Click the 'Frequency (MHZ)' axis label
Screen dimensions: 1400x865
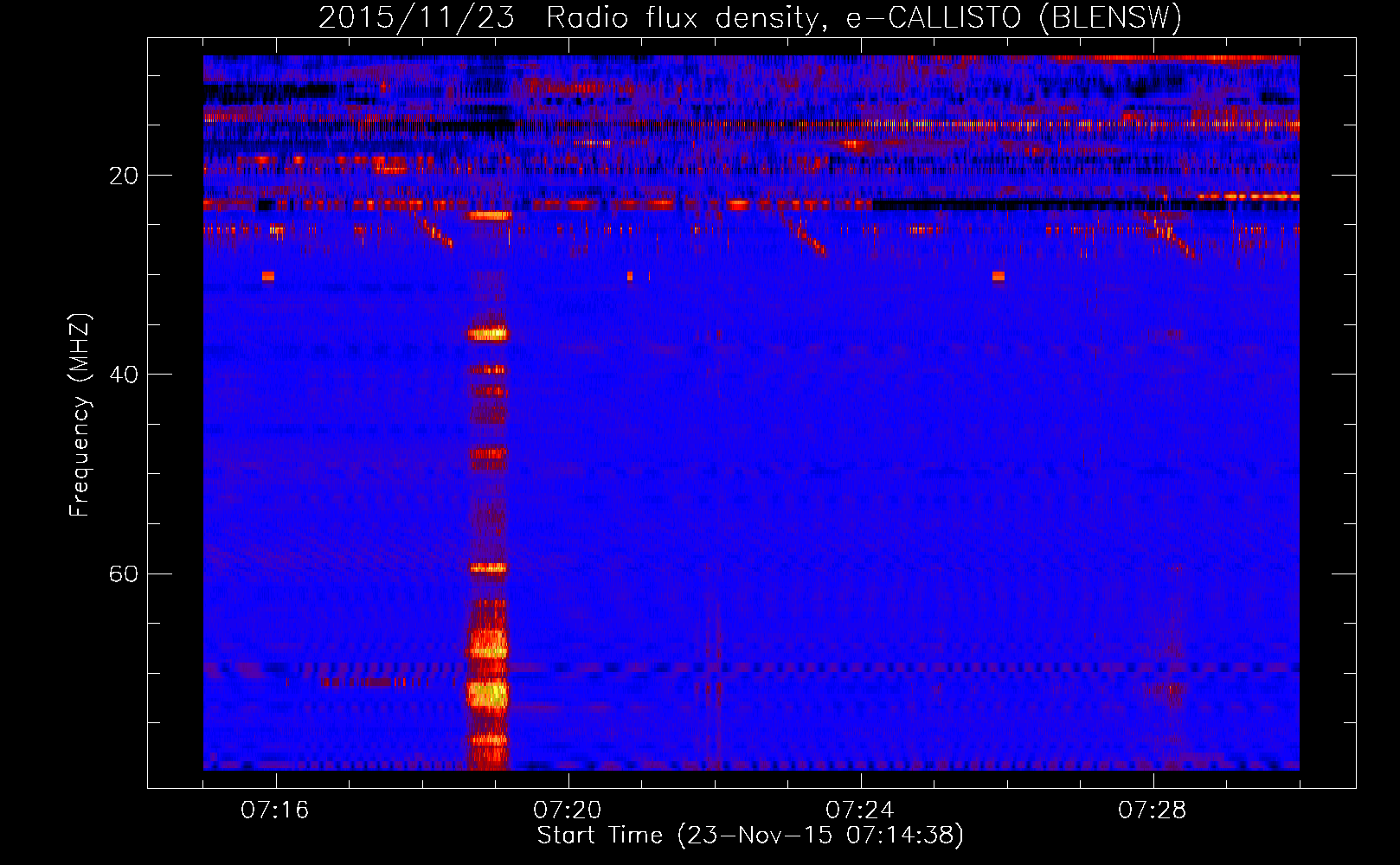[x=80, y=415]
